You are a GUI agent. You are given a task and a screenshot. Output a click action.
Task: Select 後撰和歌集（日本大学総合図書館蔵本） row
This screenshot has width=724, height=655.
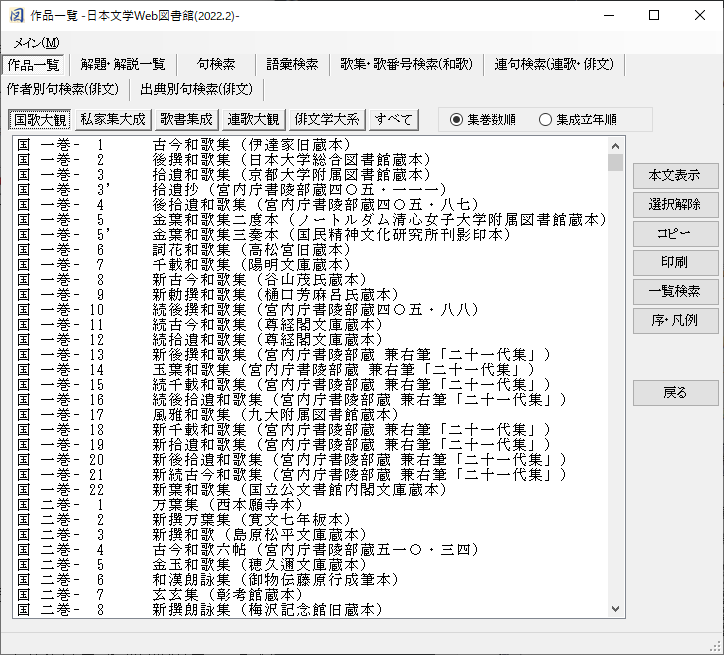click(x=310, y=160)
